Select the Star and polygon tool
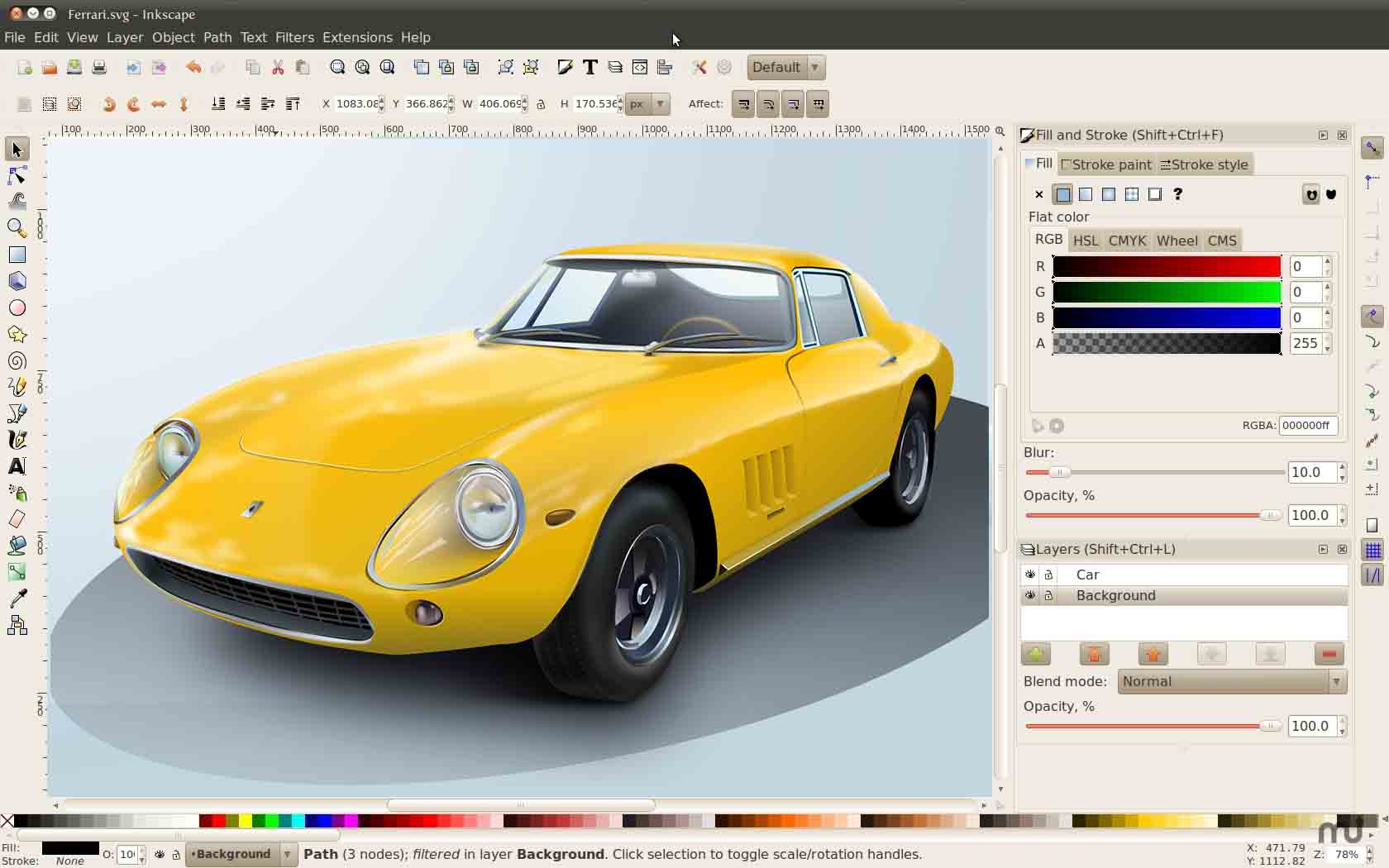This screenshot has width=1389, height=868. click(17, 334)
